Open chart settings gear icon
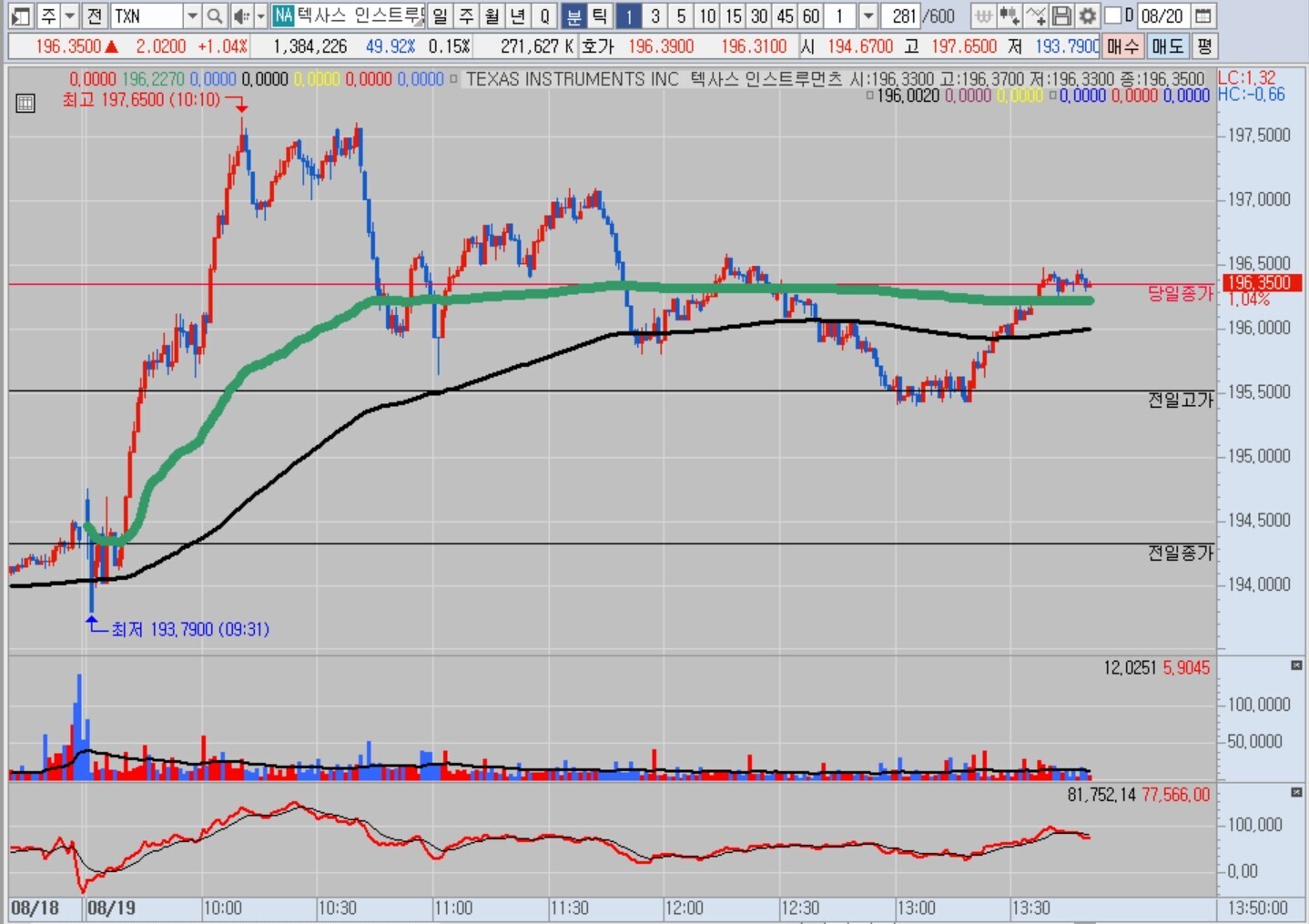Screen dimensions: 1309x924 1087,15
